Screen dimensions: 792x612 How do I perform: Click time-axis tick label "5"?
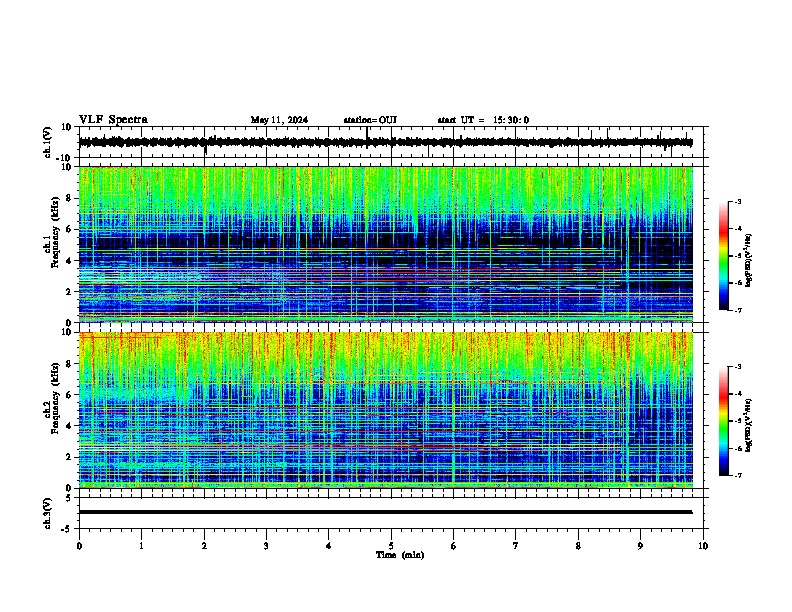click(391, 546)
